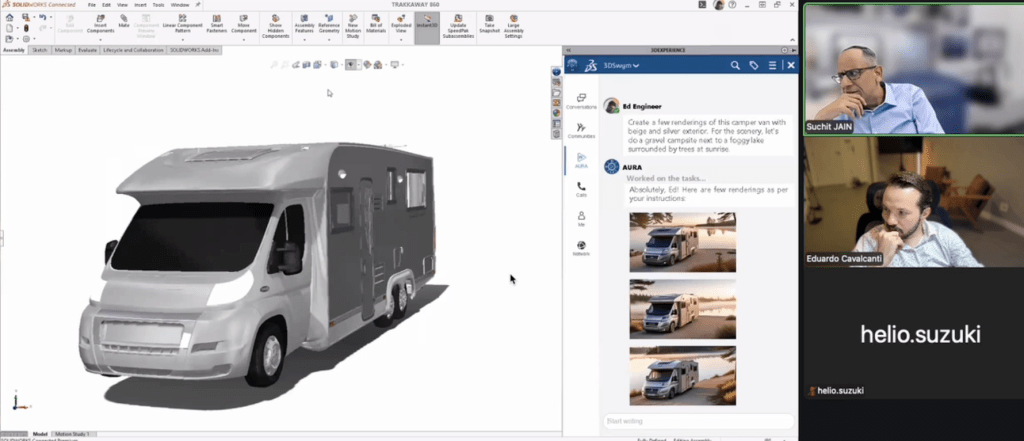Open the Communities sidebar icon

pos(581,129)
